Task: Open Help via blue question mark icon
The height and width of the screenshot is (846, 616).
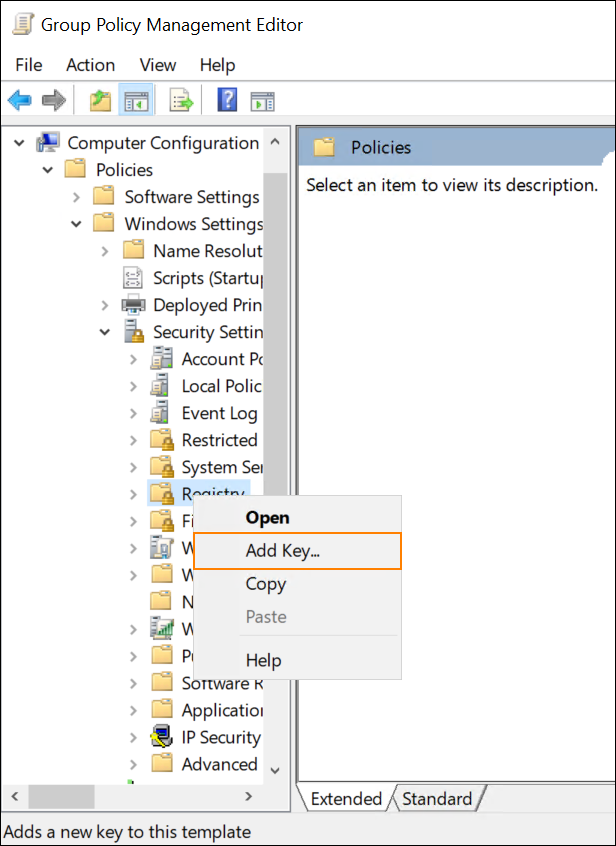Action: pyautogui.click(x=227, y=100)
